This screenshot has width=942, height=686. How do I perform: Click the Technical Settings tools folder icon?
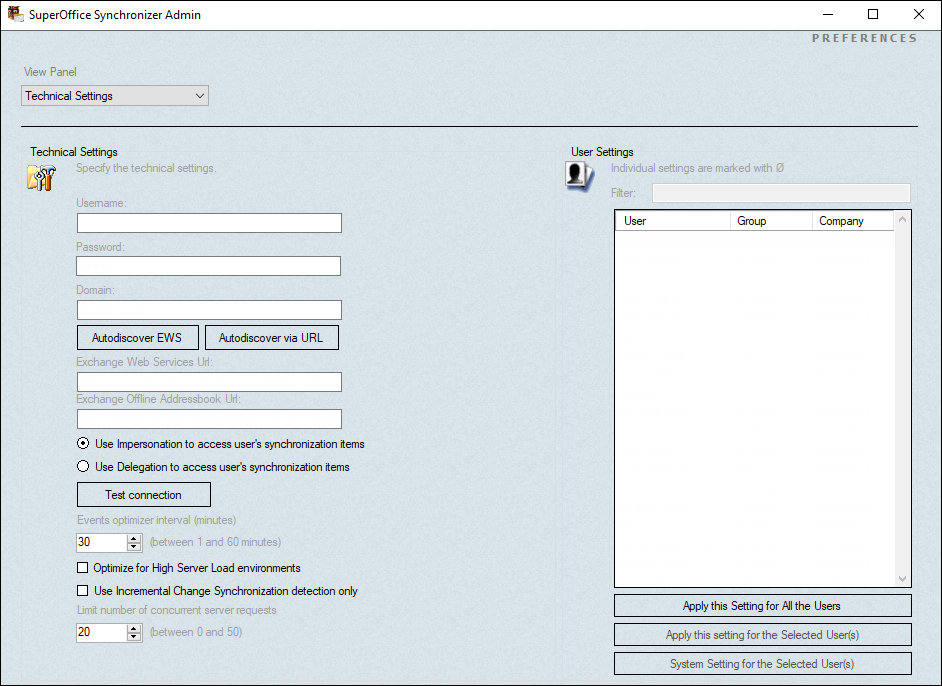tap(41, 178)
